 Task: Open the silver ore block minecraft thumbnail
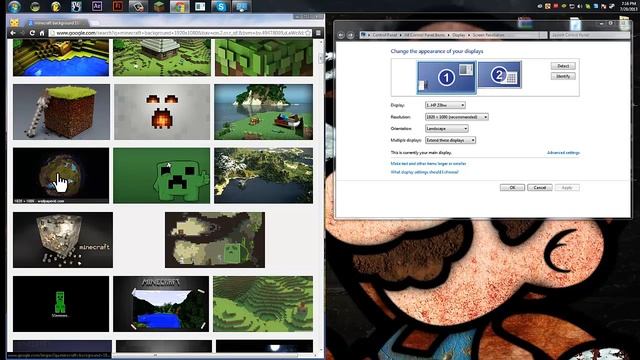(63, 240)
